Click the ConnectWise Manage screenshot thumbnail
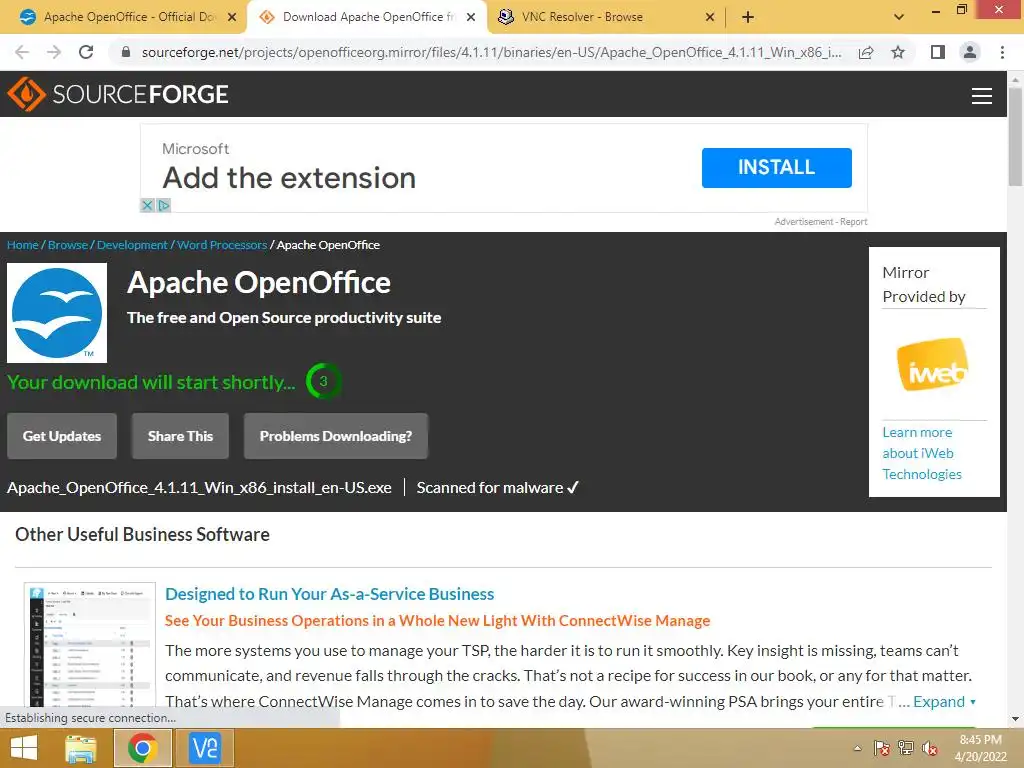Screen dimensions: 1024x768 point(89,645)
